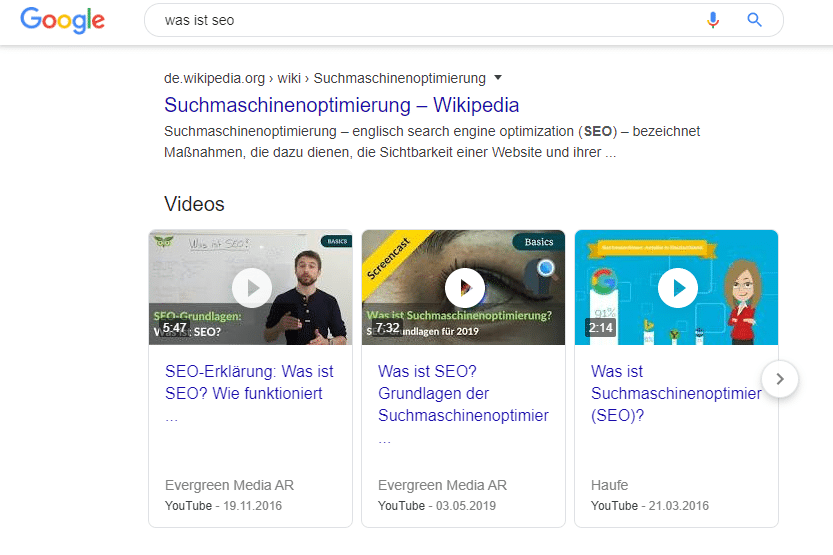
Task: Open 'Was ist Suchmaschinenoptimier (SEO)?' video title
Action: (676, 393)
